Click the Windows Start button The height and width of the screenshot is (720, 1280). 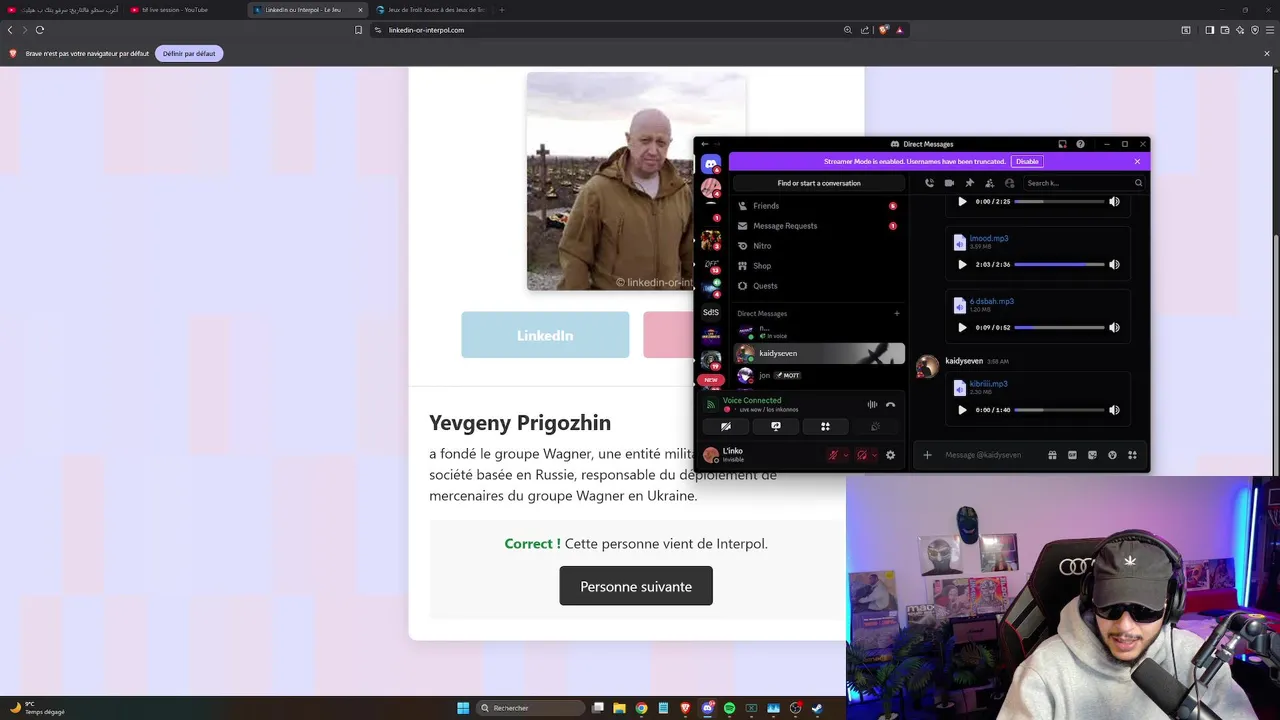(x=463, y=708)
